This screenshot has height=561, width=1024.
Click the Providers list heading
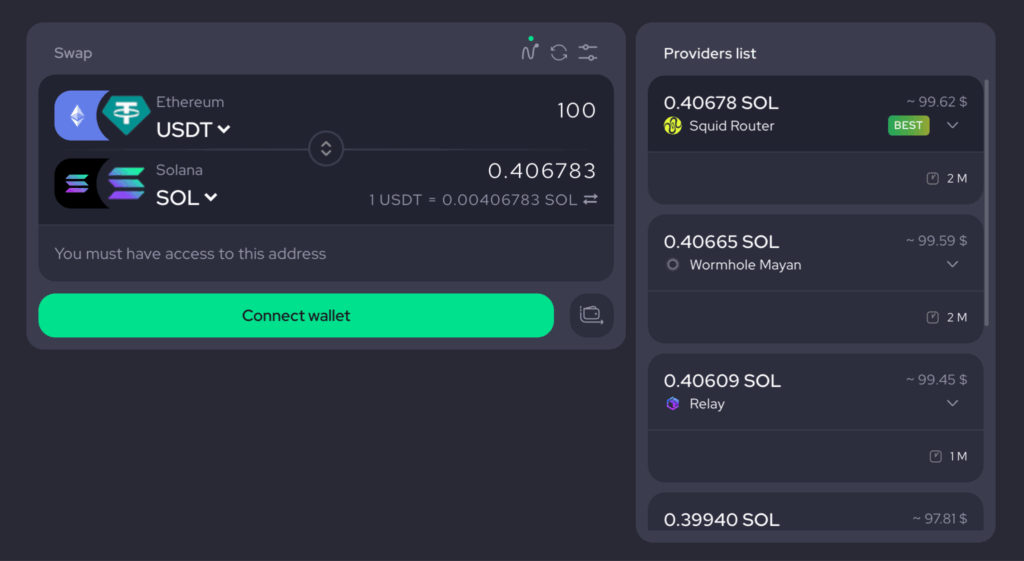710,54
